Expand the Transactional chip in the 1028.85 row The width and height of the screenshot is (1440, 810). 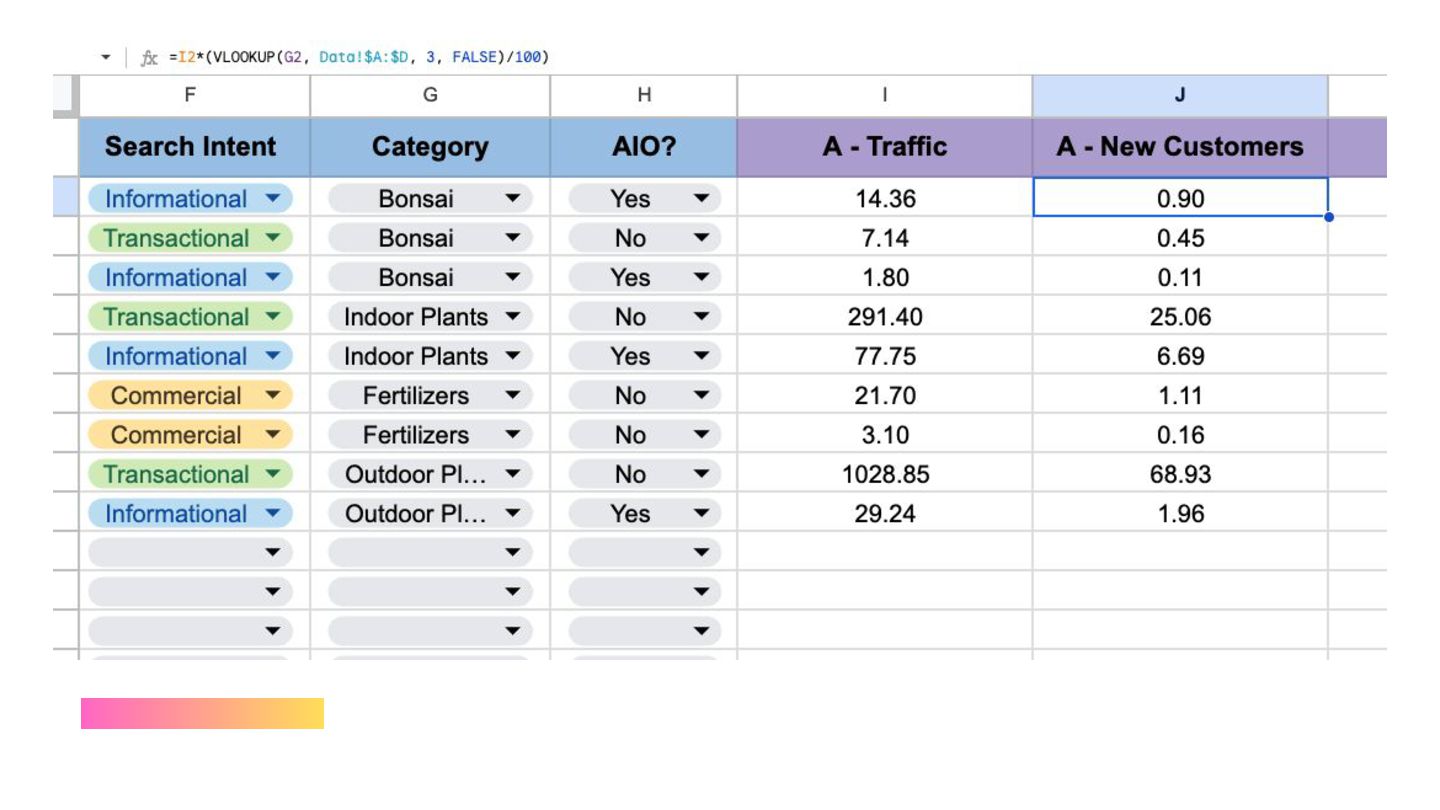pos(272,475)
